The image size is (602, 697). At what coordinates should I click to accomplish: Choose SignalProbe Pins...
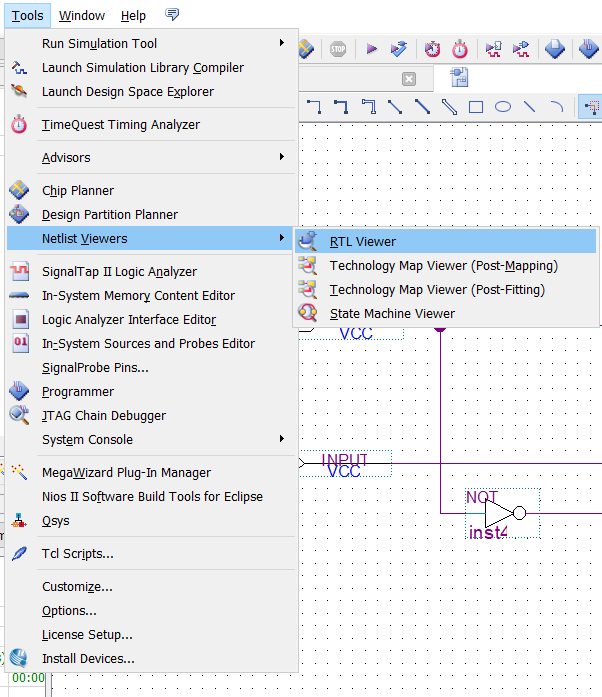point(153,368)
